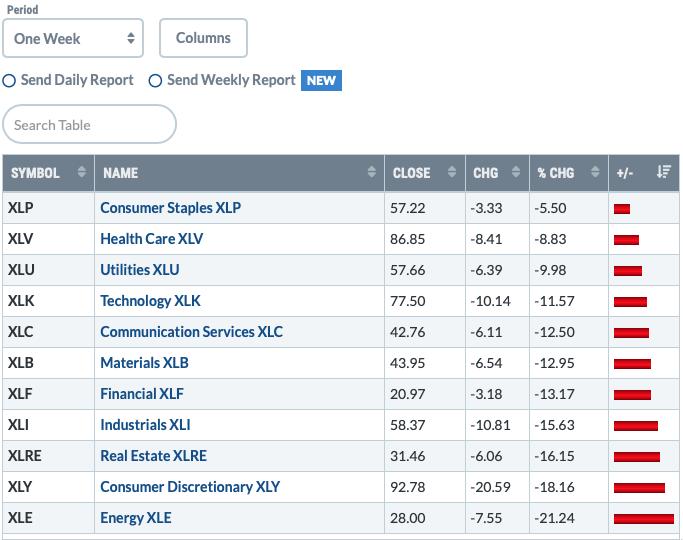Image resolution: width=683 pixels, height=540 pixels.
Task: Click the red performance bar for Energy XLE
Action: (644, 519)
